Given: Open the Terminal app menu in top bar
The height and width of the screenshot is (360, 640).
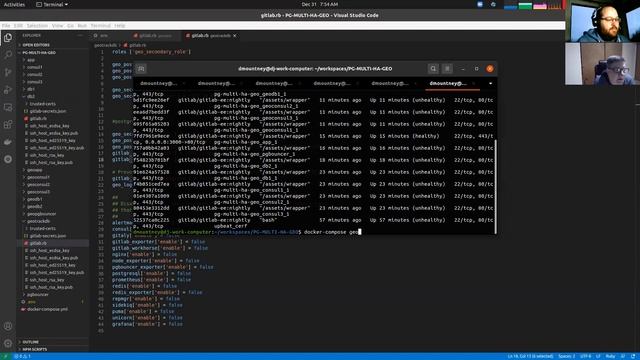Looking at the screenshot, I should 52,4.
